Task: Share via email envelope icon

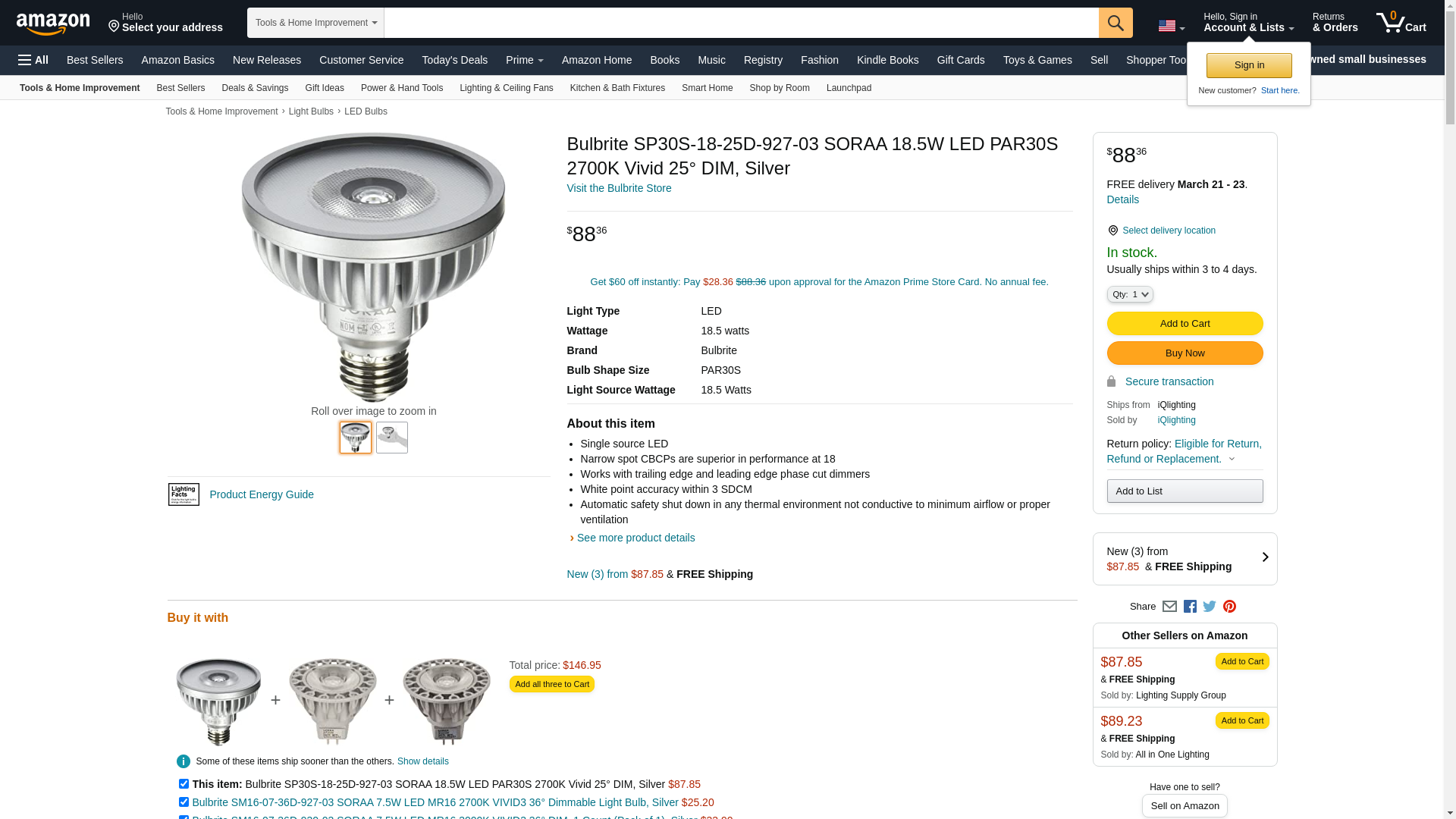Action: [x=1169, y=607]
